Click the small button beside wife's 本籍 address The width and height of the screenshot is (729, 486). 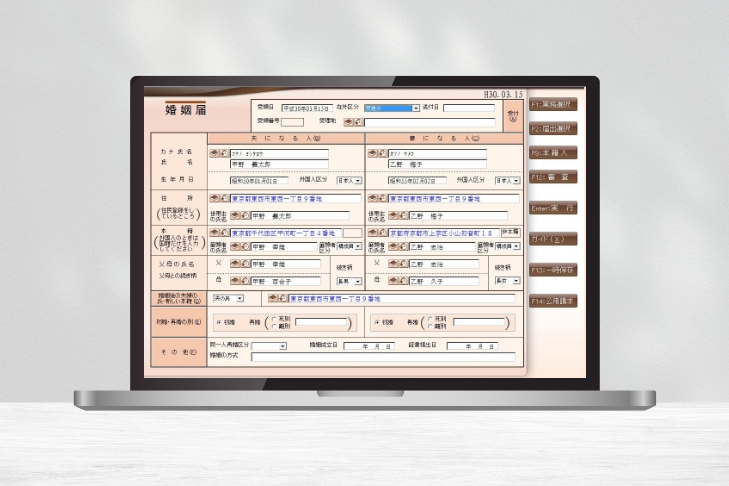point(510,232)
